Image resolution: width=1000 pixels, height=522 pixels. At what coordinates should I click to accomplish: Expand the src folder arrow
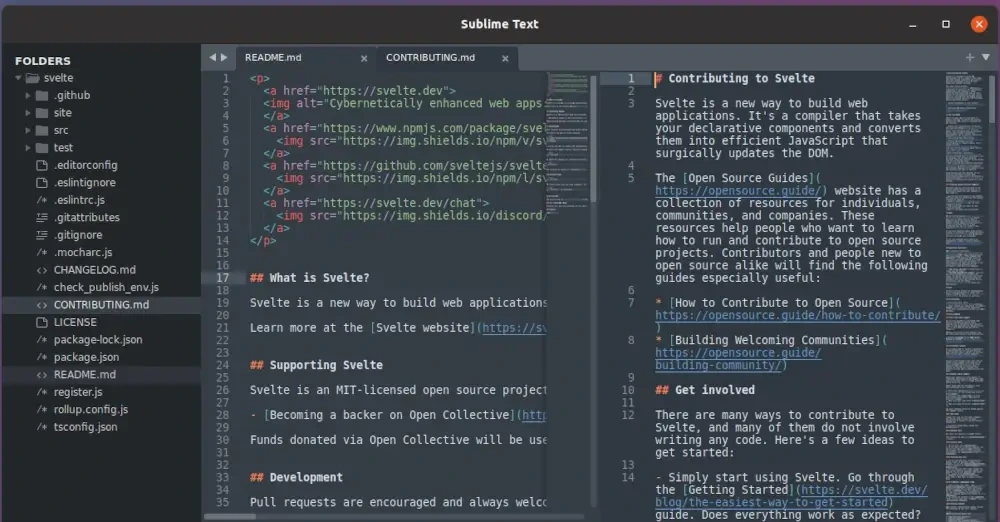point(27,130)
